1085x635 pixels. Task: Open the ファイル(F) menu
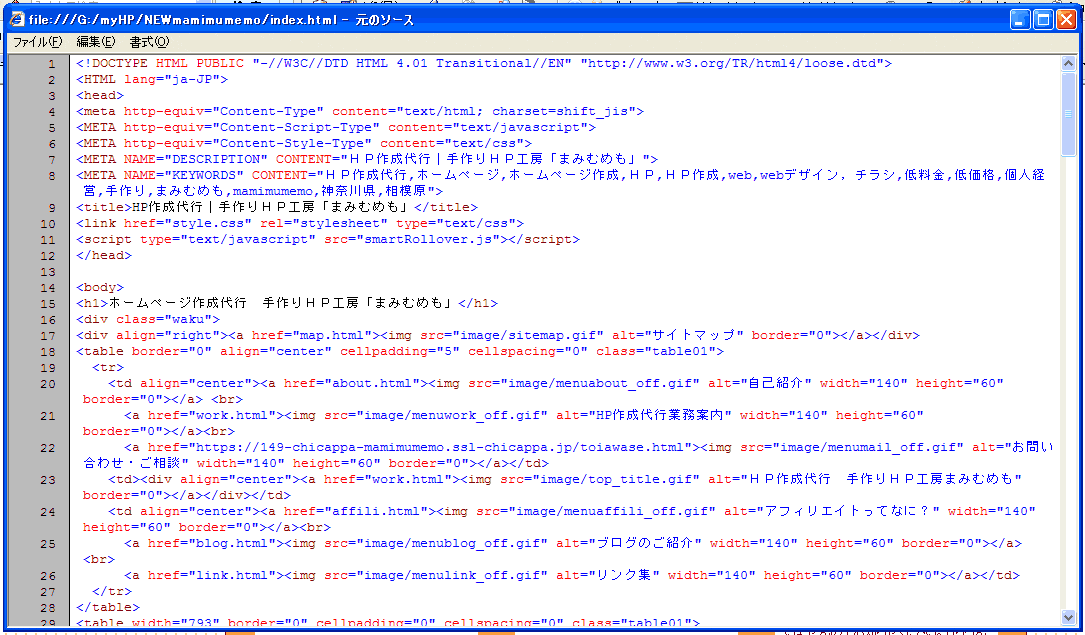tap(37, 42)
